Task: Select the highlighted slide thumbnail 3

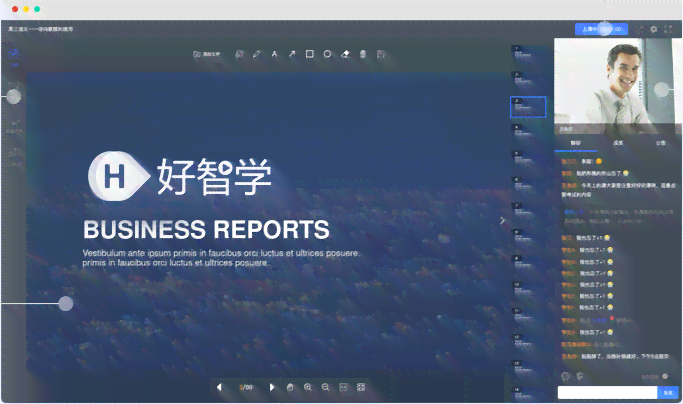Action: point(528,107)
